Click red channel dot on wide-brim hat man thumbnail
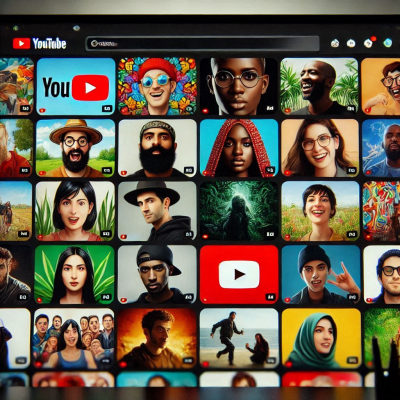 (x=124, y=236)
